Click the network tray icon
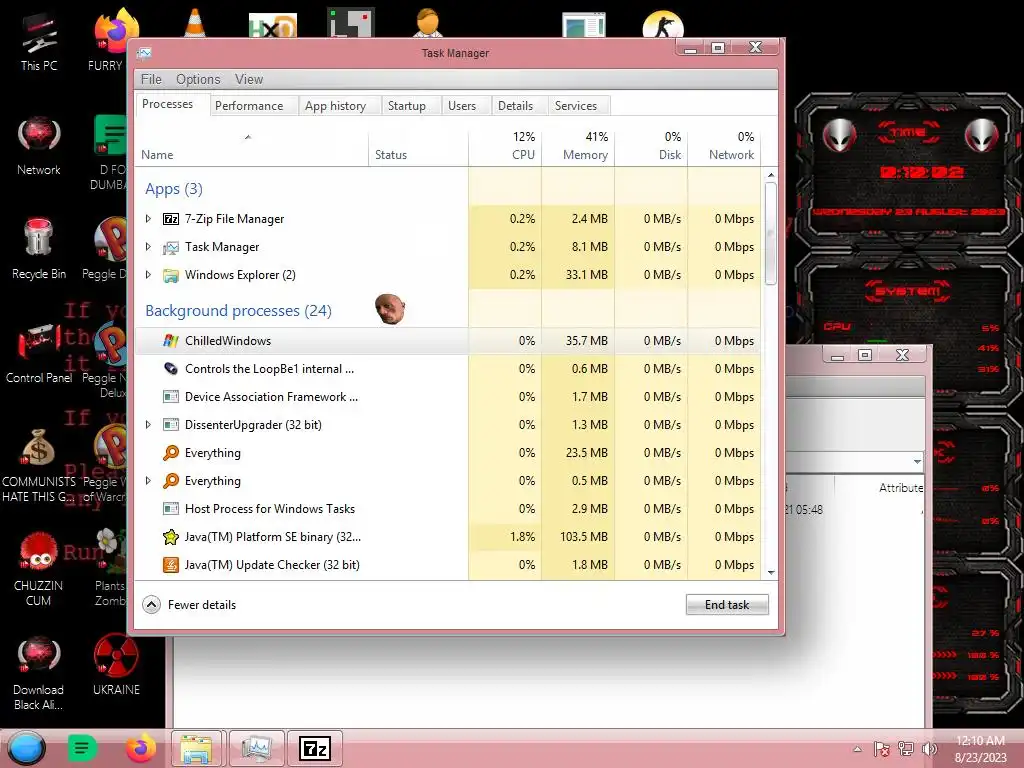Viewport: 1024px width, 768px height. (x=906, y=749)
